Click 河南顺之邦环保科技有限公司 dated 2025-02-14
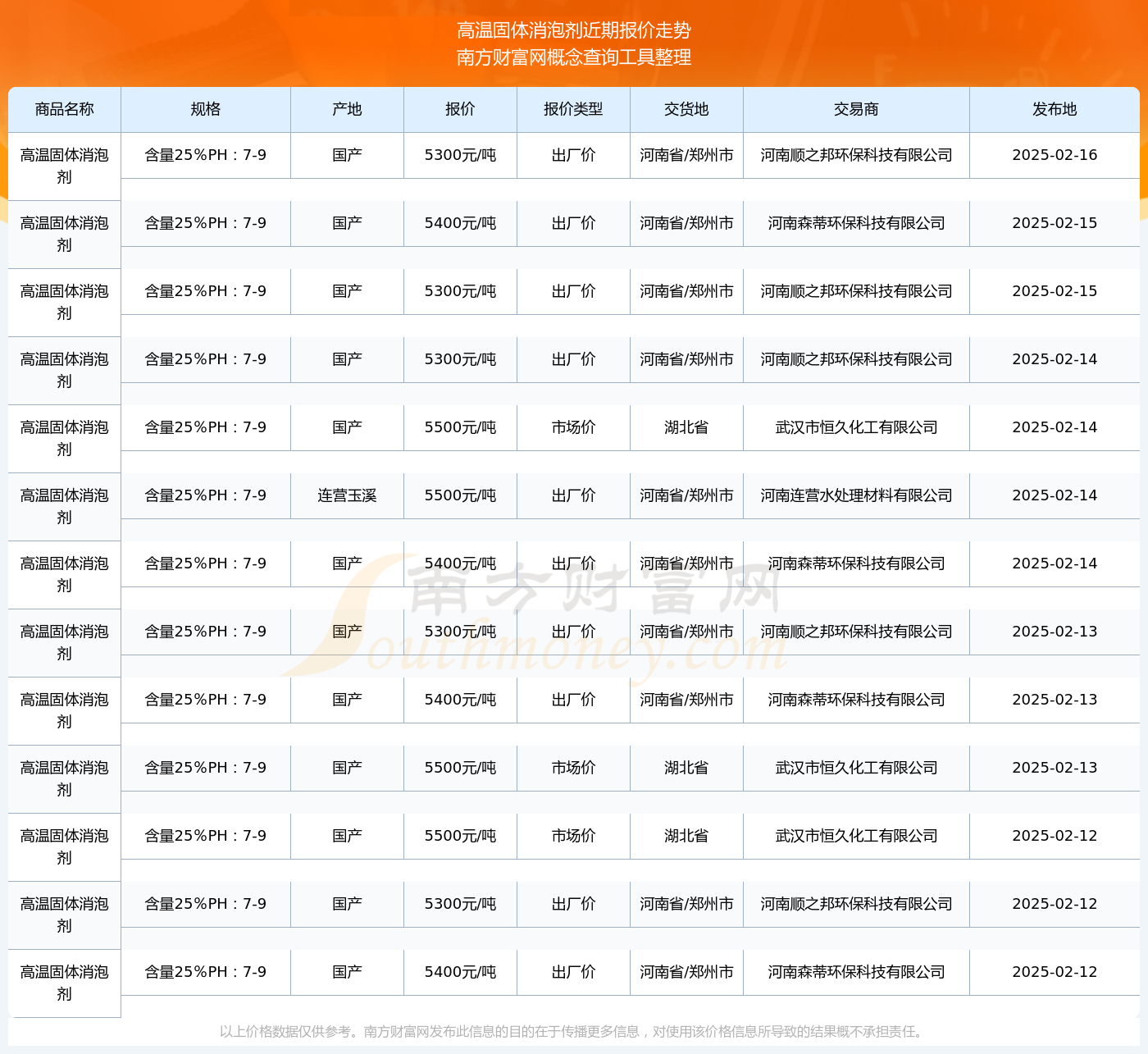 (856, 359)
